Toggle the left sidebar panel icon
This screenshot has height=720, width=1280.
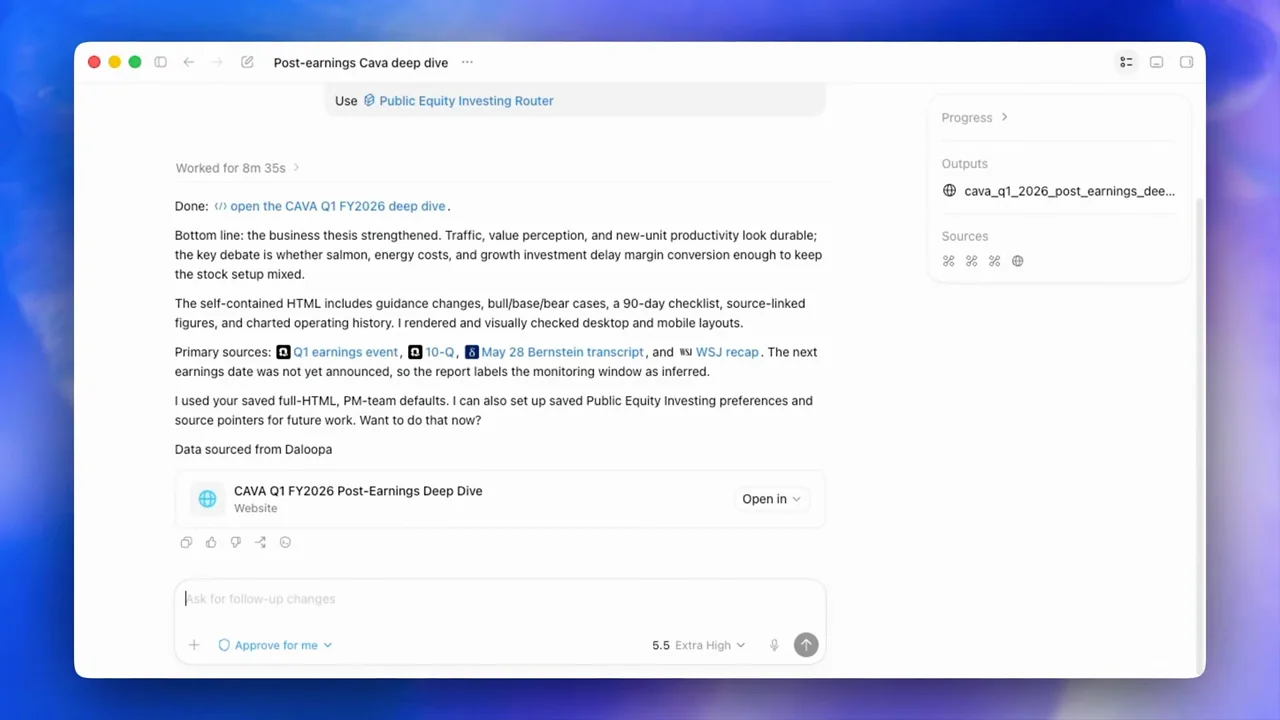point(160,62)
